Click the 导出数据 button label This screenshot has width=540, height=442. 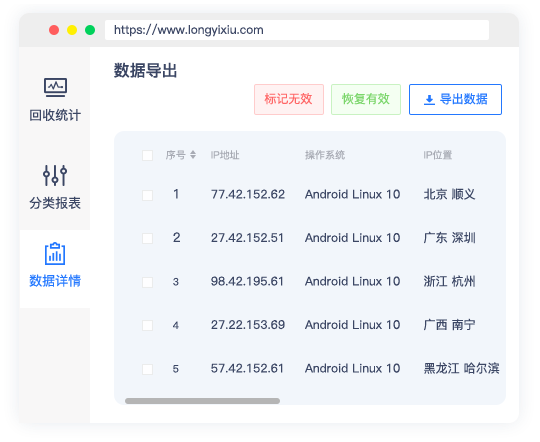464,99
